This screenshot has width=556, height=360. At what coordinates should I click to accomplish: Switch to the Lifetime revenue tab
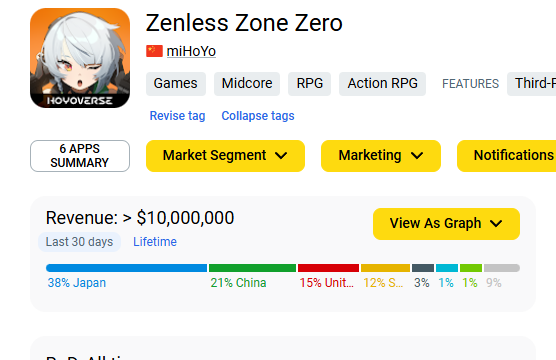tap(155, 242)
